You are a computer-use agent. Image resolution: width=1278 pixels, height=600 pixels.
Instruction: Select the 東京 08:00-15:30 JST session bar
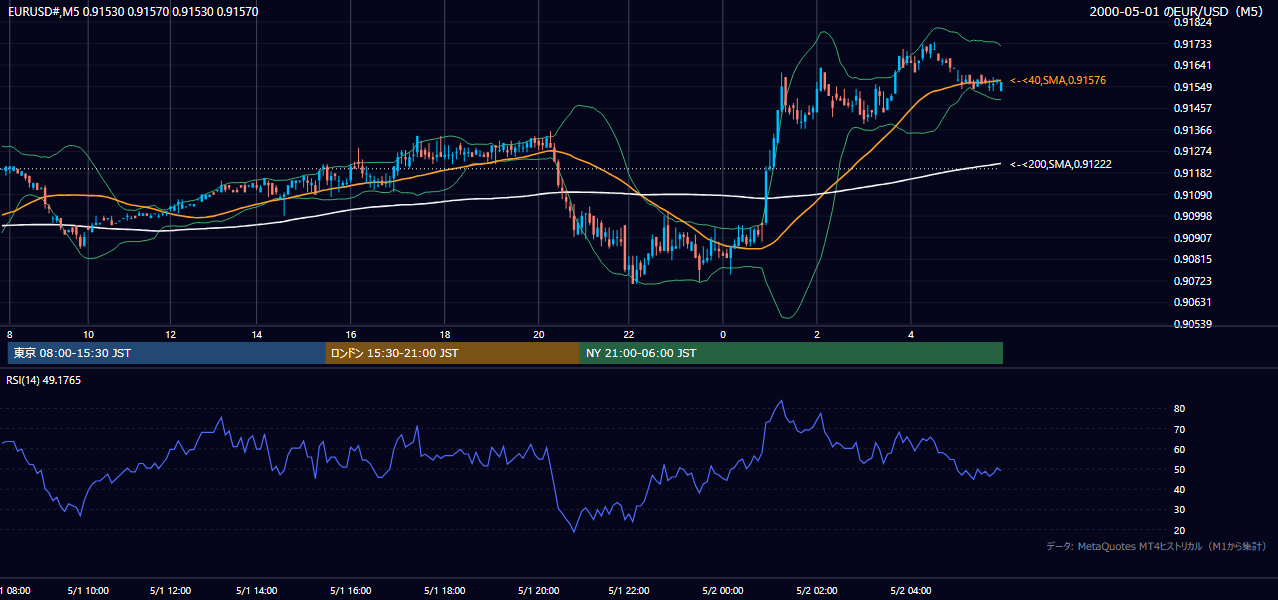[x=166, y=353]
